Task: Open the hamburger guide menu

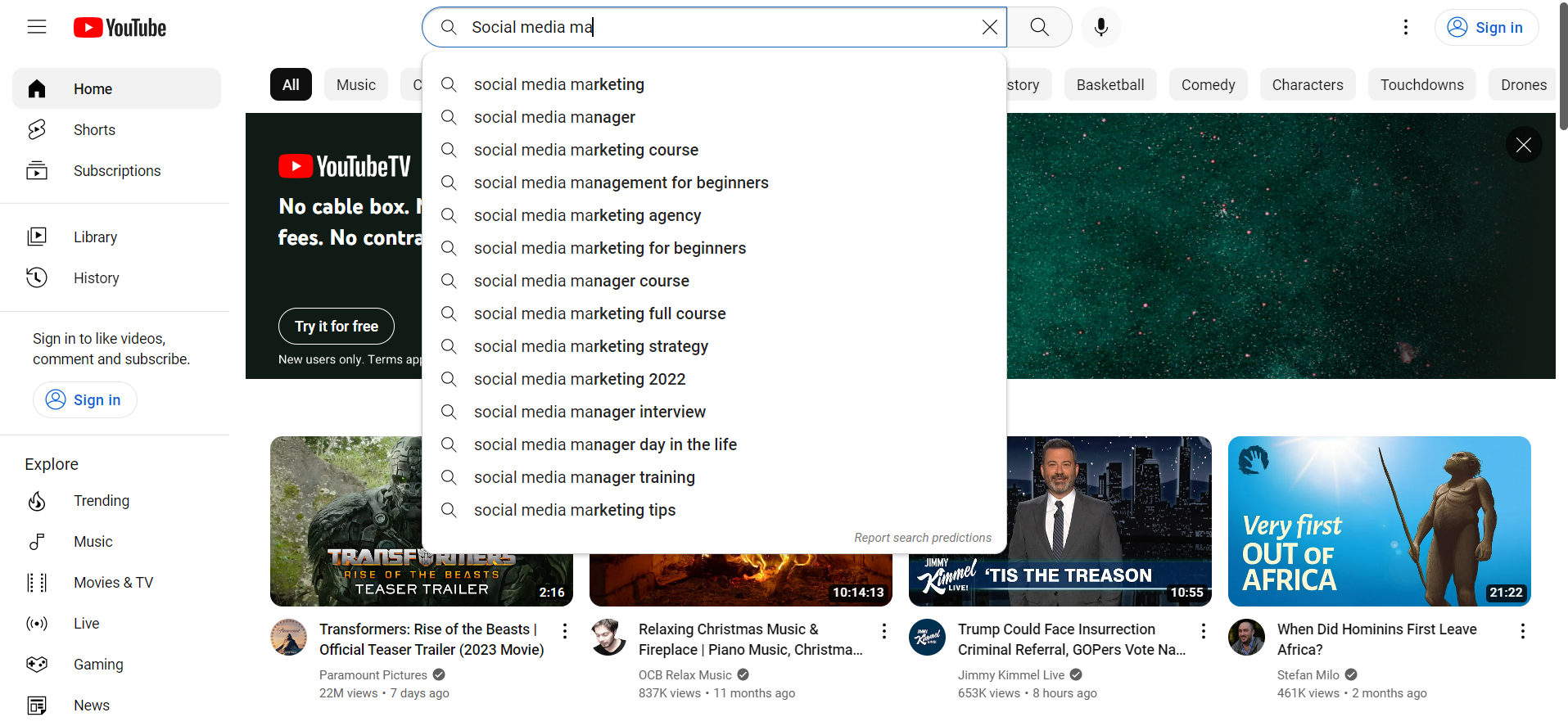Action: tap(37, 27)
